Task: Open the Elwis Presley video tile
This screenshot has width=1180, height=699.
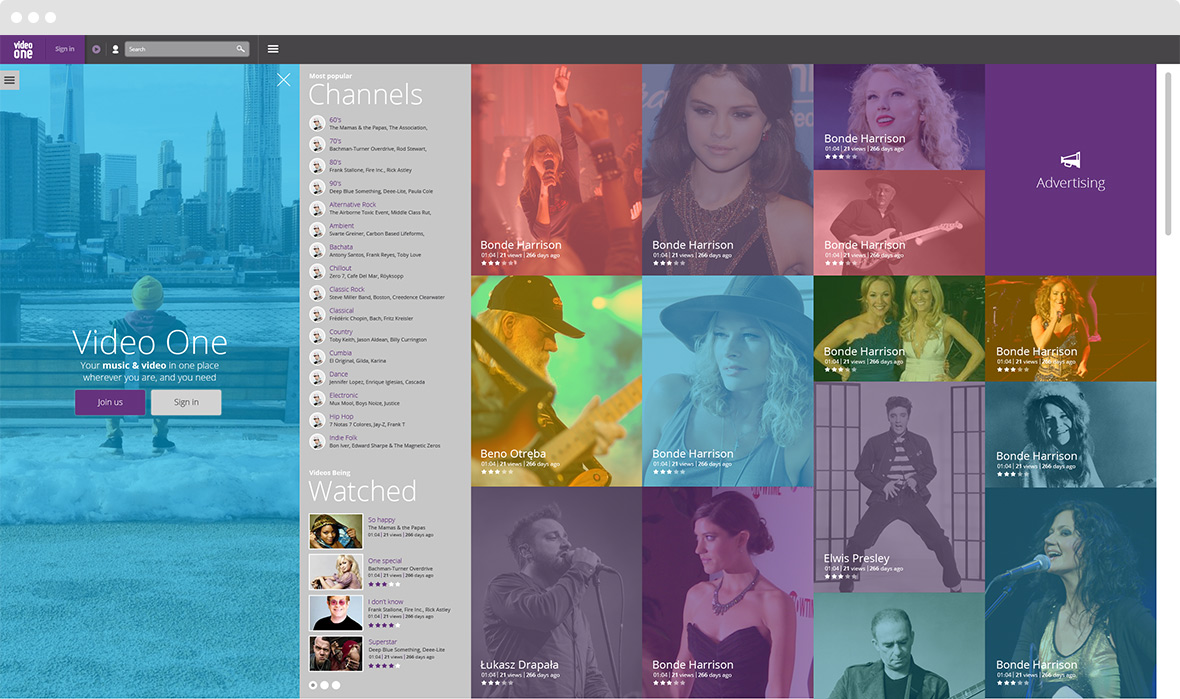Action: [899, 486]
